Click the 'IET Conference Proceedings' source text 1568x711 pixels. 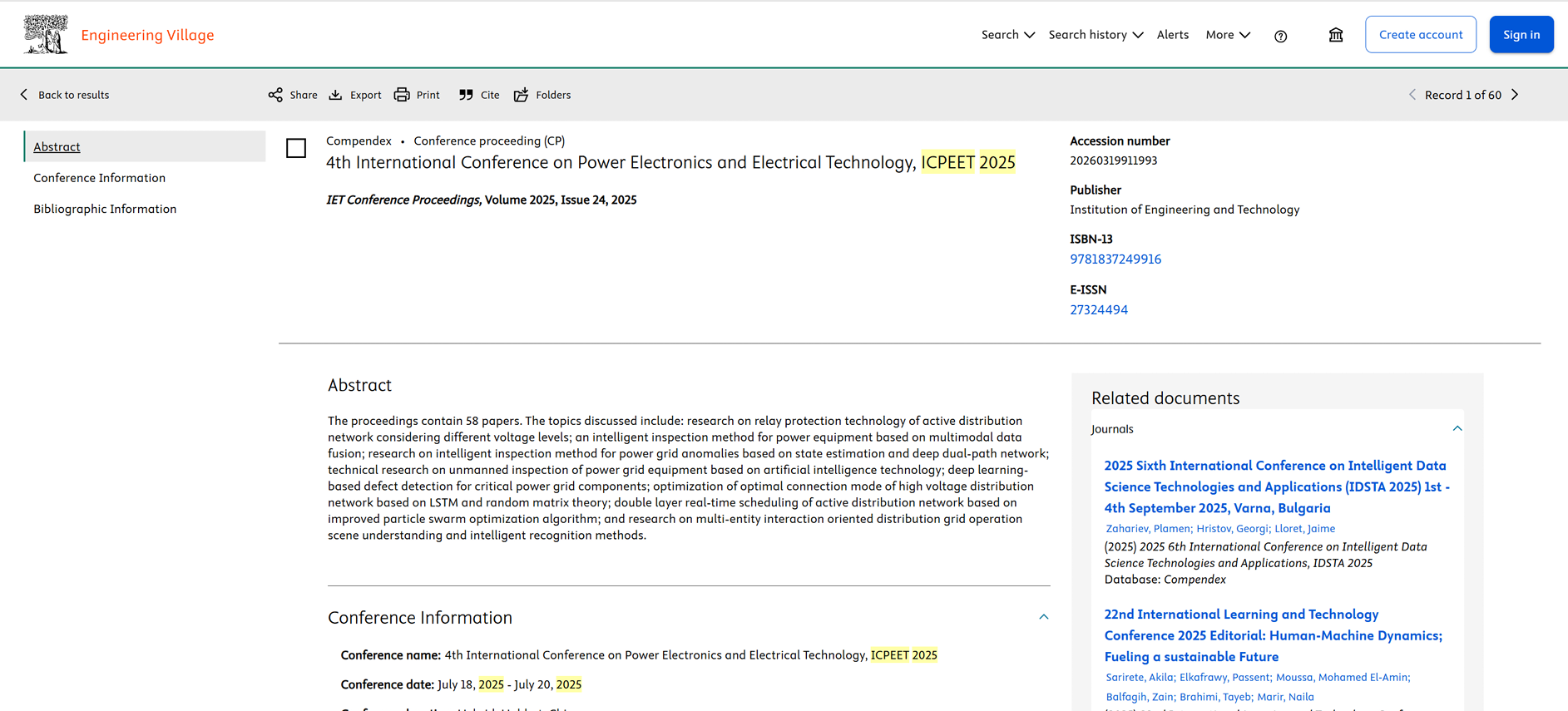pos(403,200)
